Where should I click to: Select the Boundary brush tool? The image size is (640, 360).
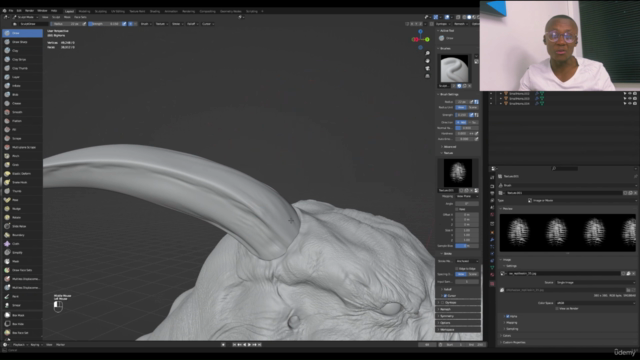pos(22,235)
